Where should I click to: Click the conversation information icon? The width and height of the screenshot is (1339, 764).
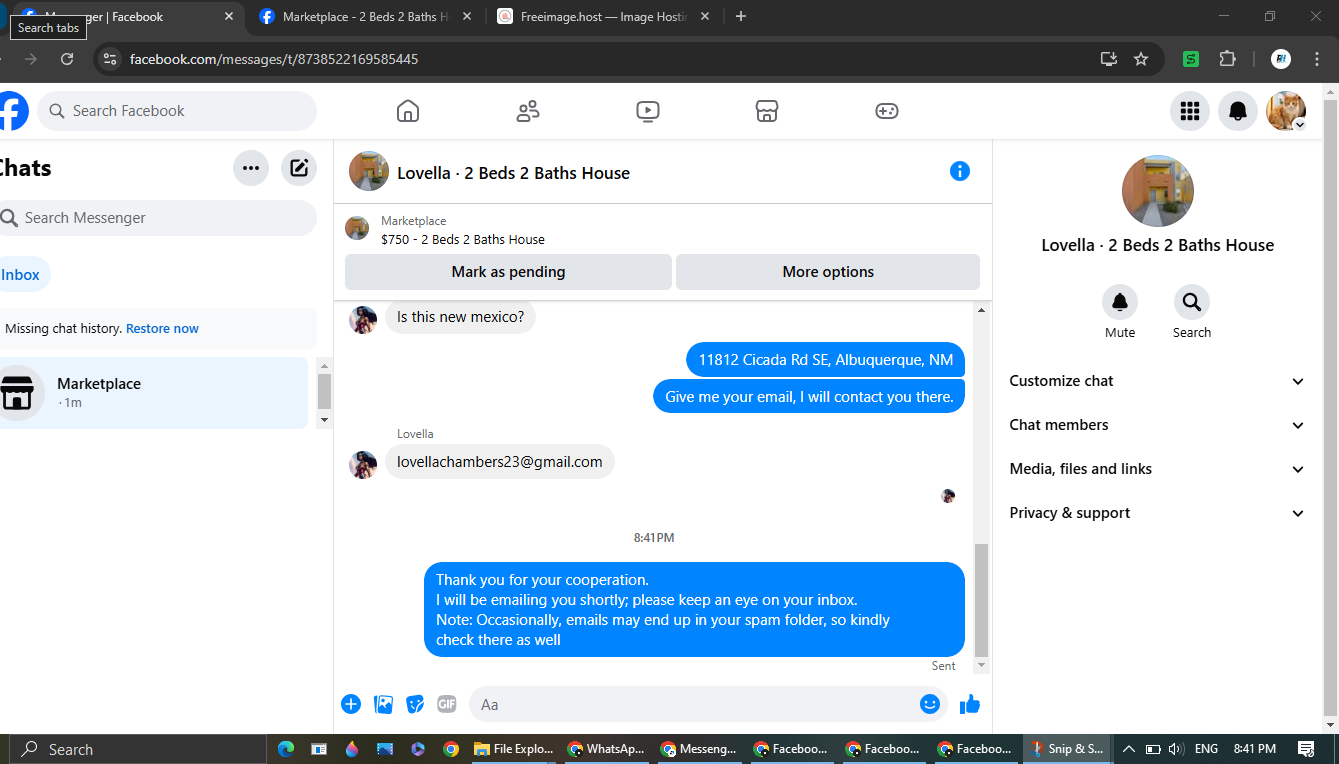960,171
